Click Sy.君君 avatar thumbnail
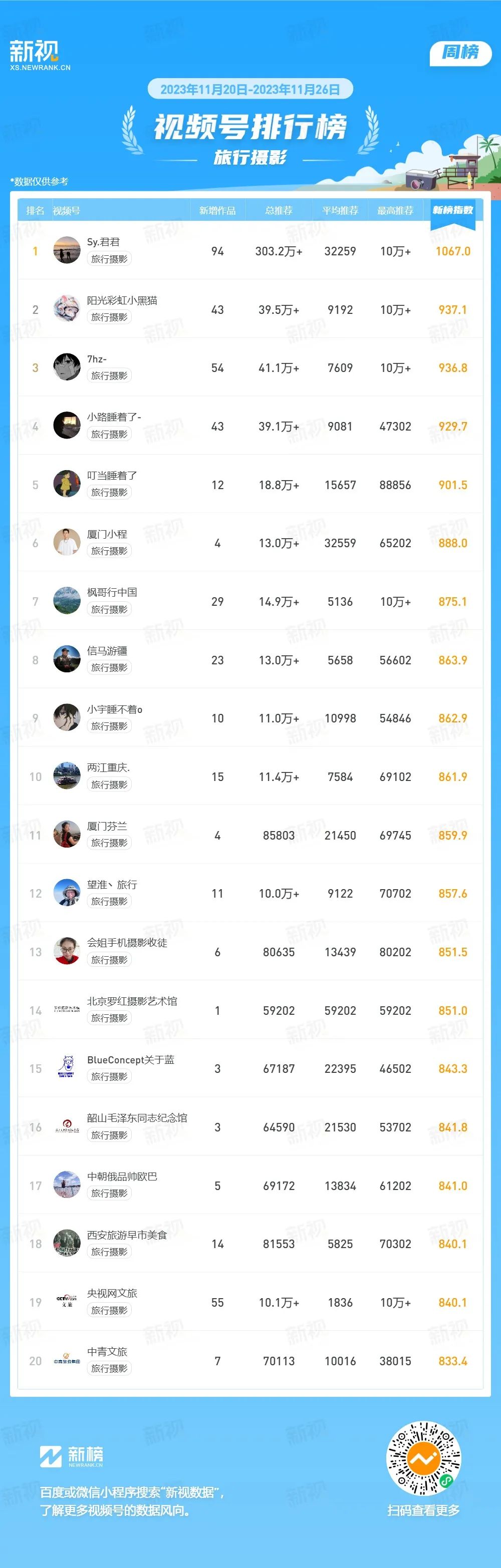The width and height of the screenshot is (501, 1568). [67, 250]
